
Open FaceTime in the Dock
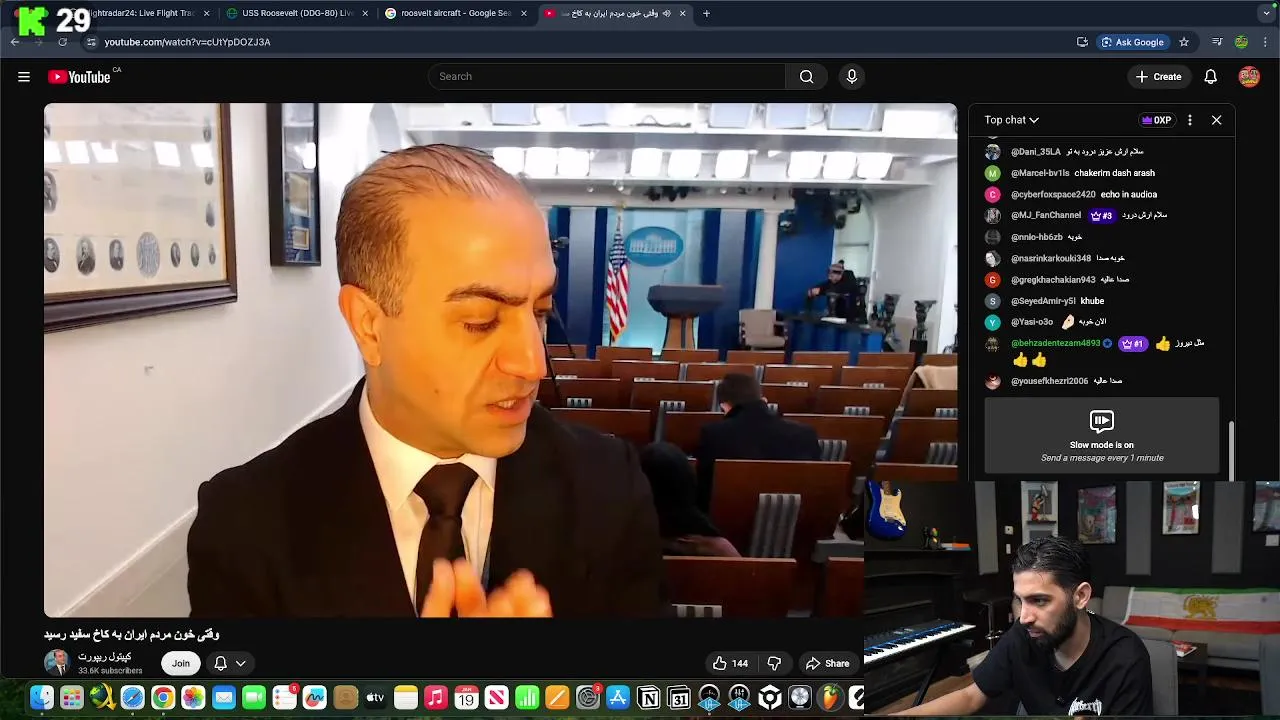point(254,698)
